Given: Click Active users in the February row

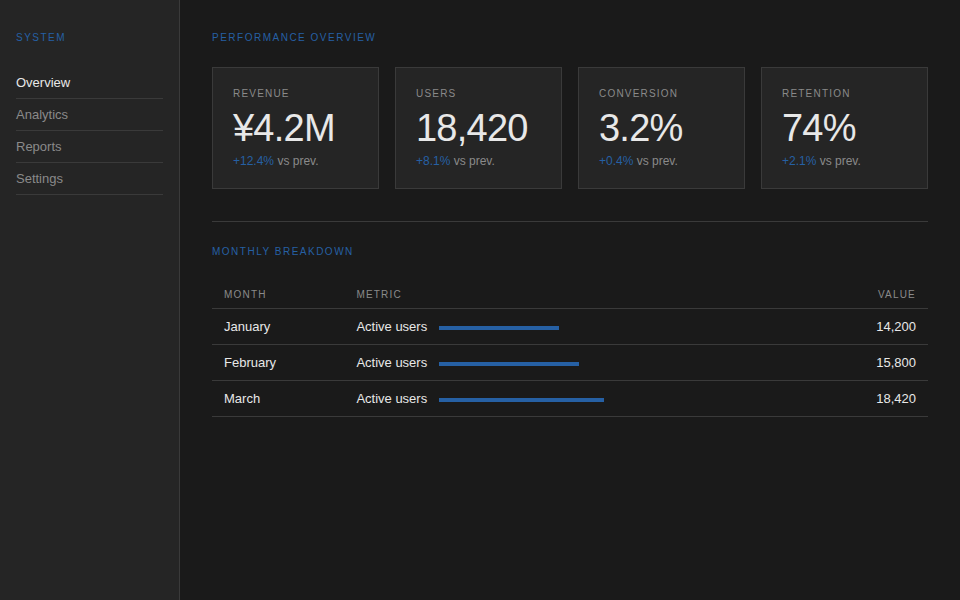Looking at the screenshot, I should coord(392,363).
